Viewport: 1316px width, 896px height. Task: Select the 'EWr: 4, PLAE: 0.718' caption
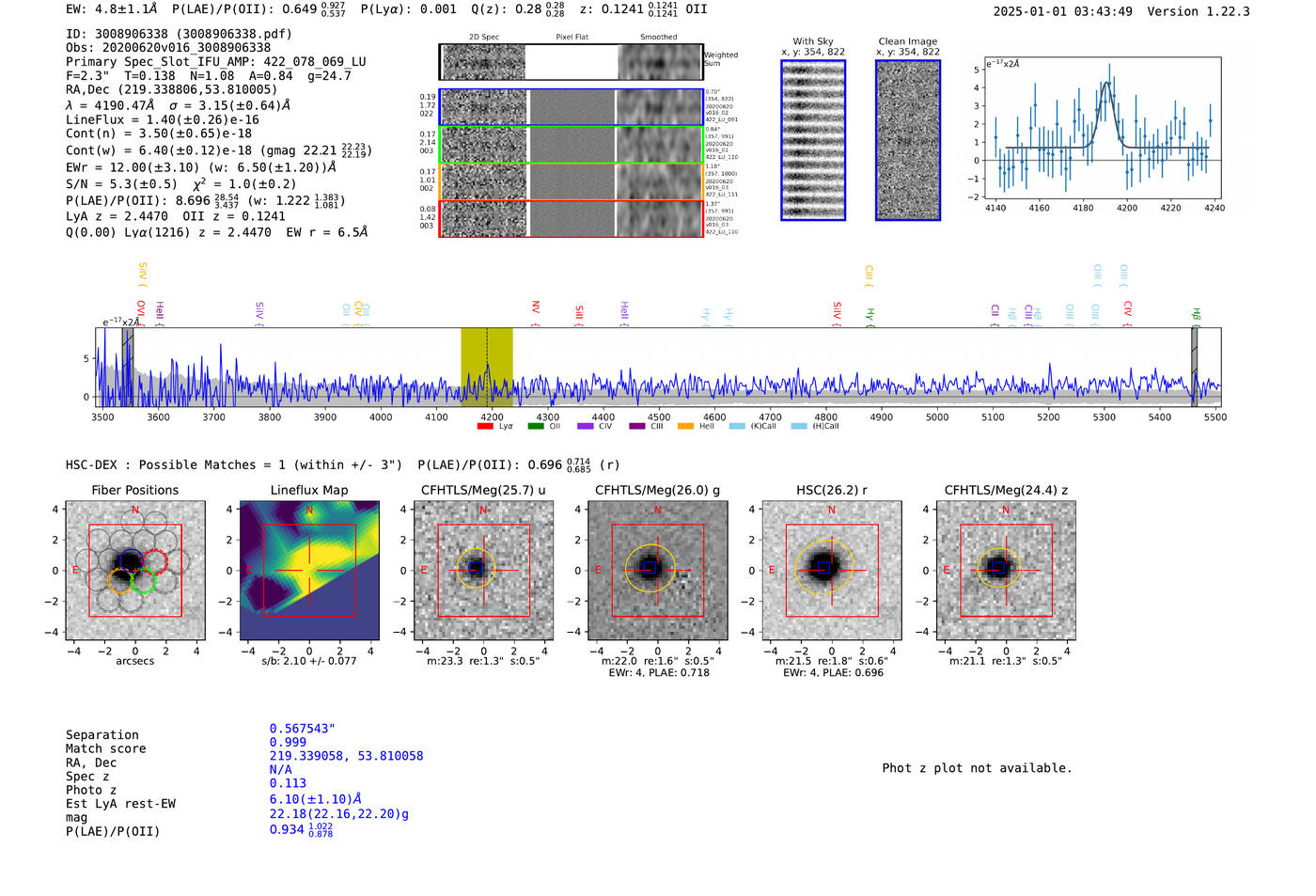659,673
